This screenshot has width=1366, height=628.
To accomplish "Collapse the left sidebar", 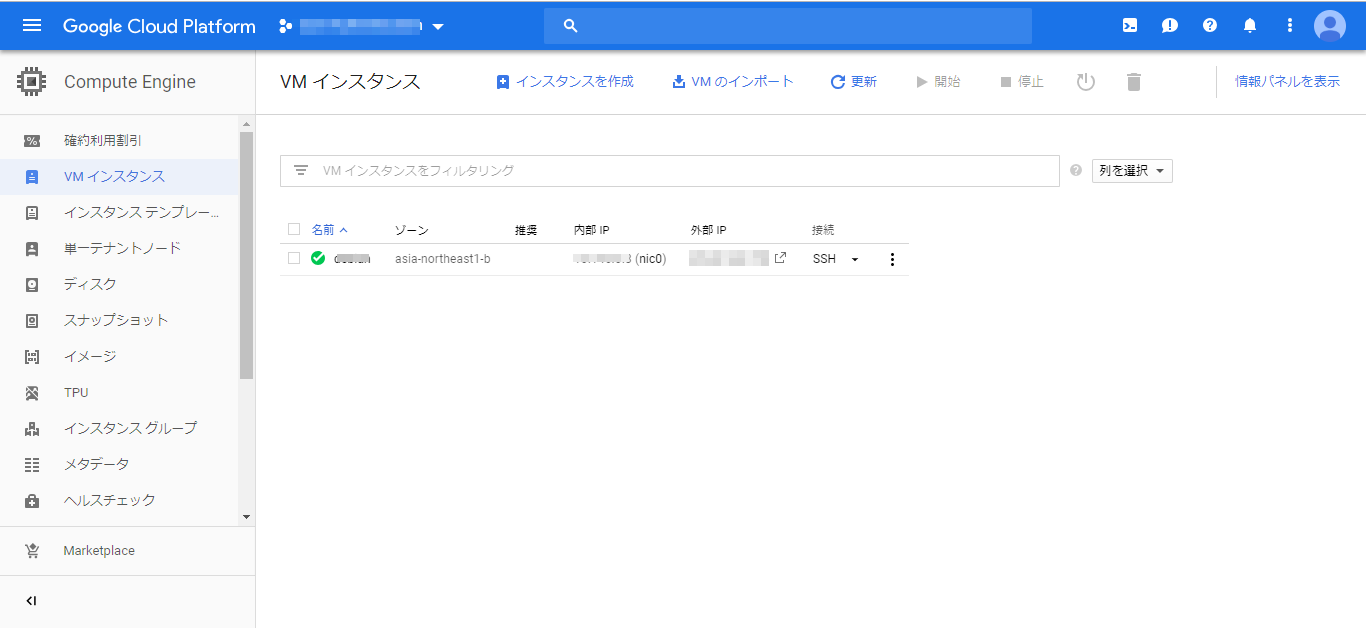I will pyautogui.click(x=30, y=601).
